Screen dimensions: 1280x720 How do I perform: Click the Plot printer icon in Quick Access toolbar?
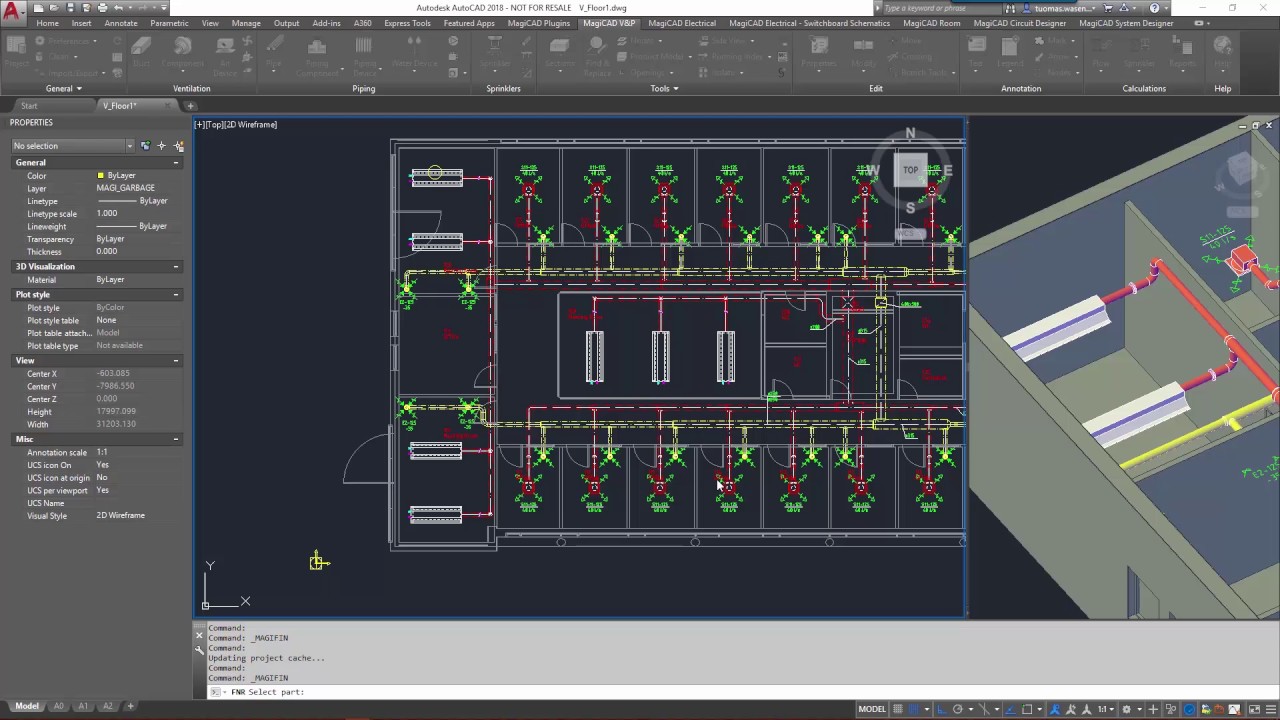102,8
